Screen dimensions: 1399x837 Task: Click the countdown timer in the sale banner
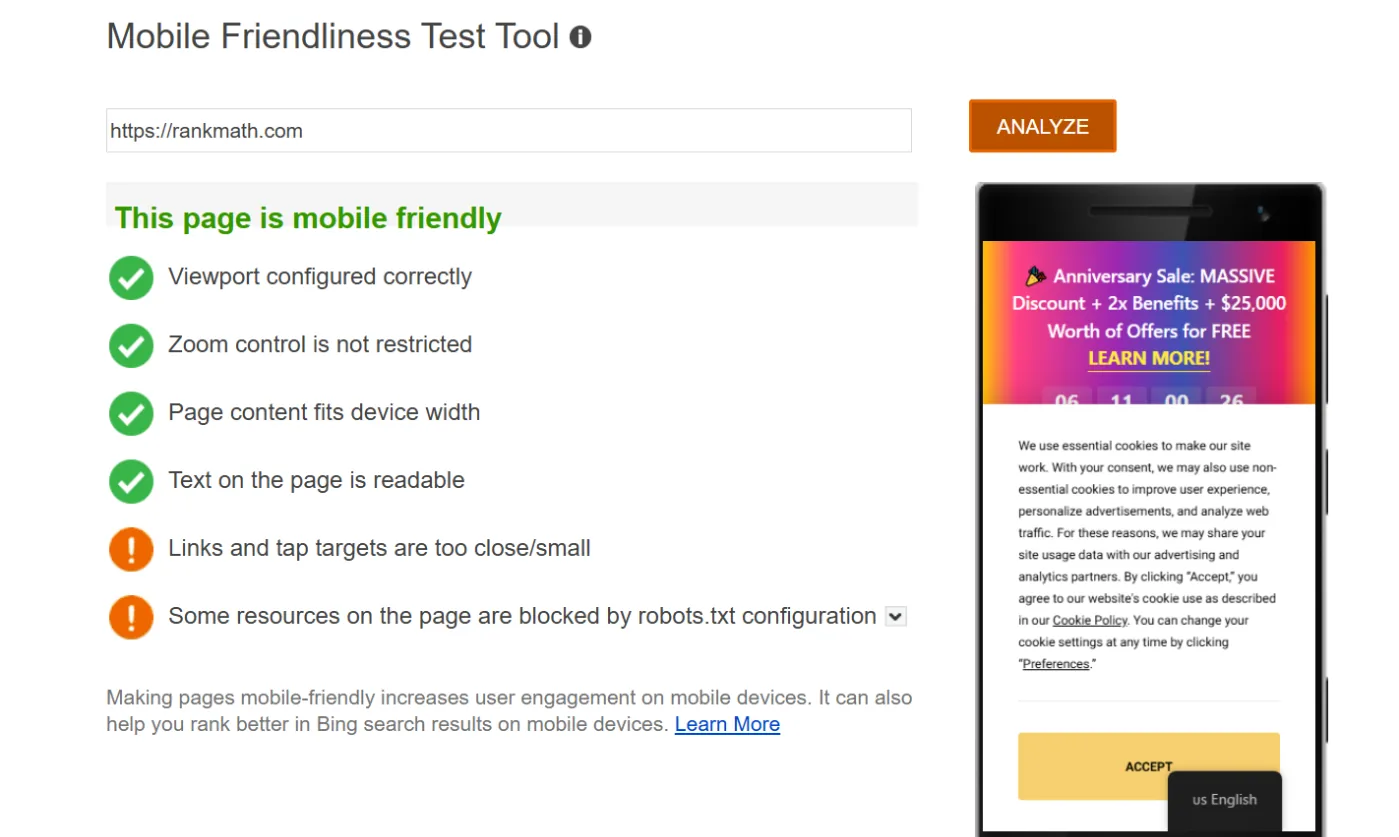(1148, 398)
